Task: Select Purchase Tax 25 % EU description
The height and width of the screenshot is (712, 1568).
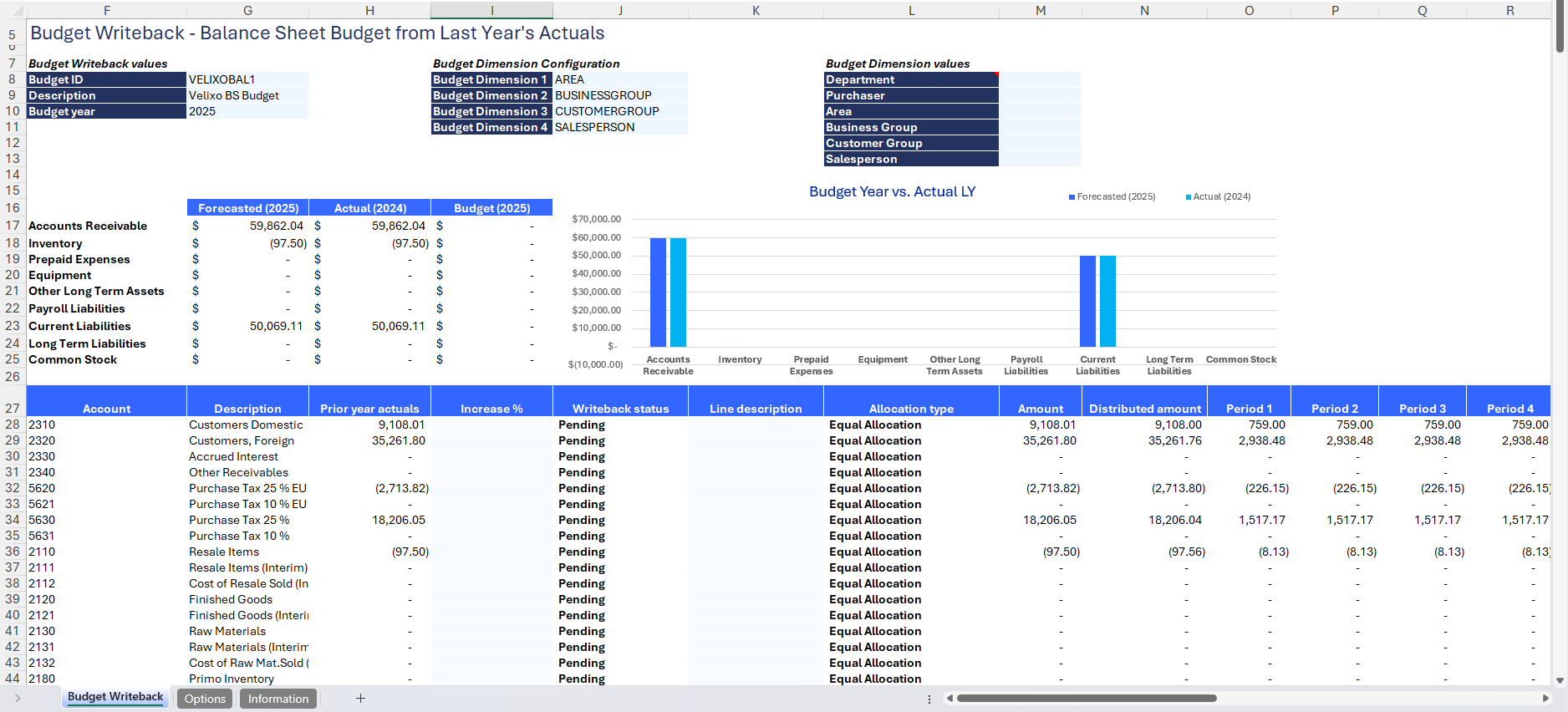Action: [x=247, y=488]
